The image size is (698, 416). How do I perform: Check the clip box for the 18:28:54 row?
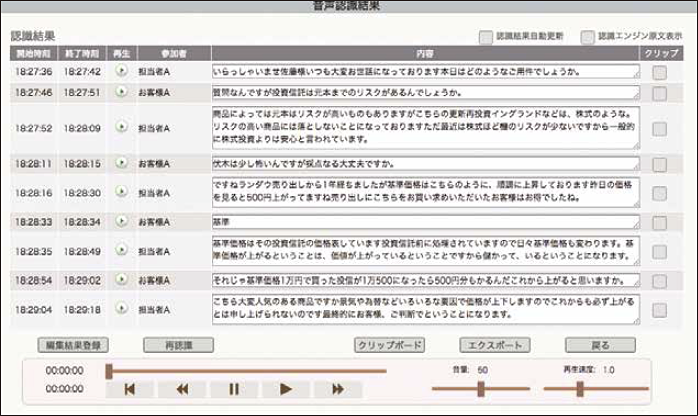[x=659, y=280]
